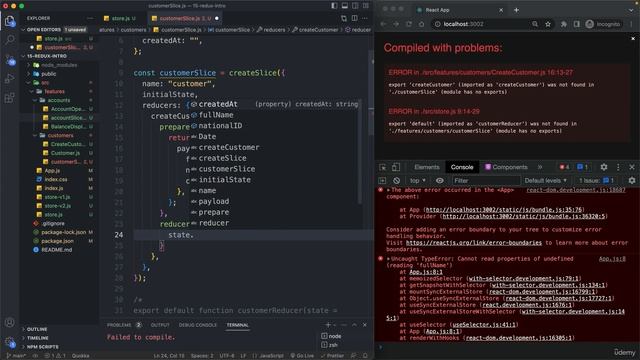Open the Extensions view
640x360 pixels.
point(9,98)
